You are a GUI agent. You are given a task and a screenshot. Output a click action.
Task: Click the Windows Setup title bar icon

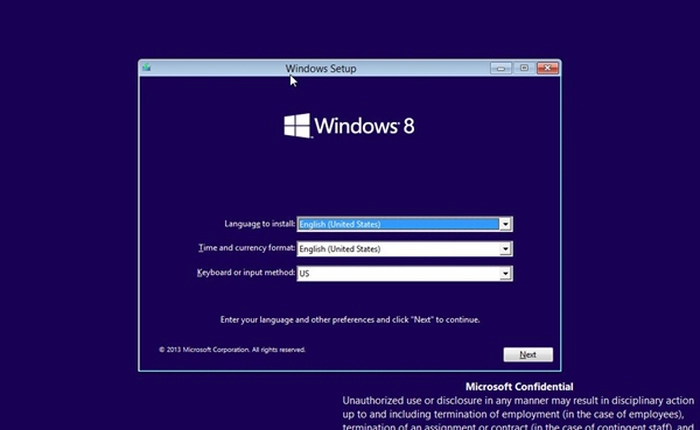pos(146,68)
